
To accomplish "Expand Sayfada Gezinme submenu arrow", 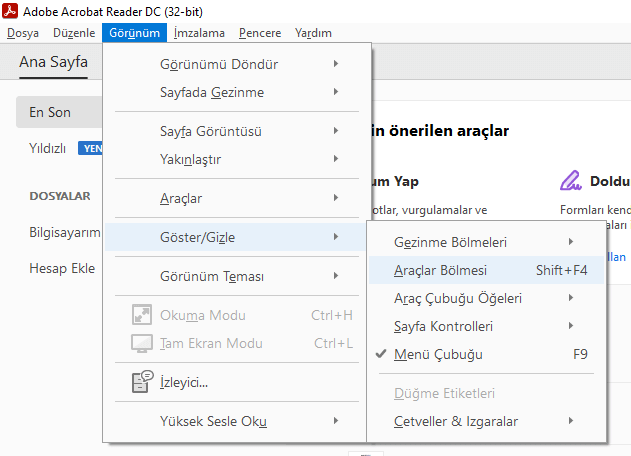I will coord(336,92).
